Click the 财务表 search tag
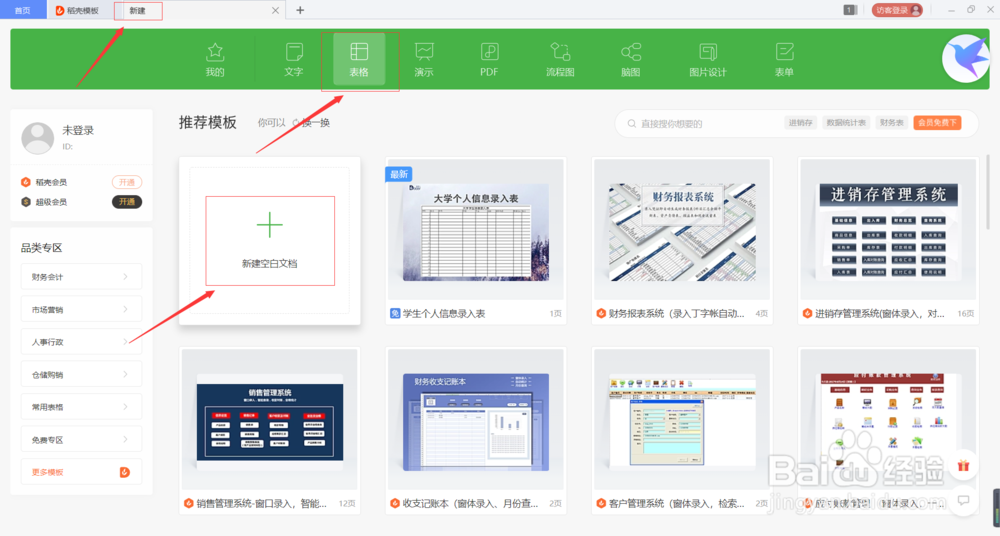The height and width of the screenshot is (536, 1000). tap(891, 123)
